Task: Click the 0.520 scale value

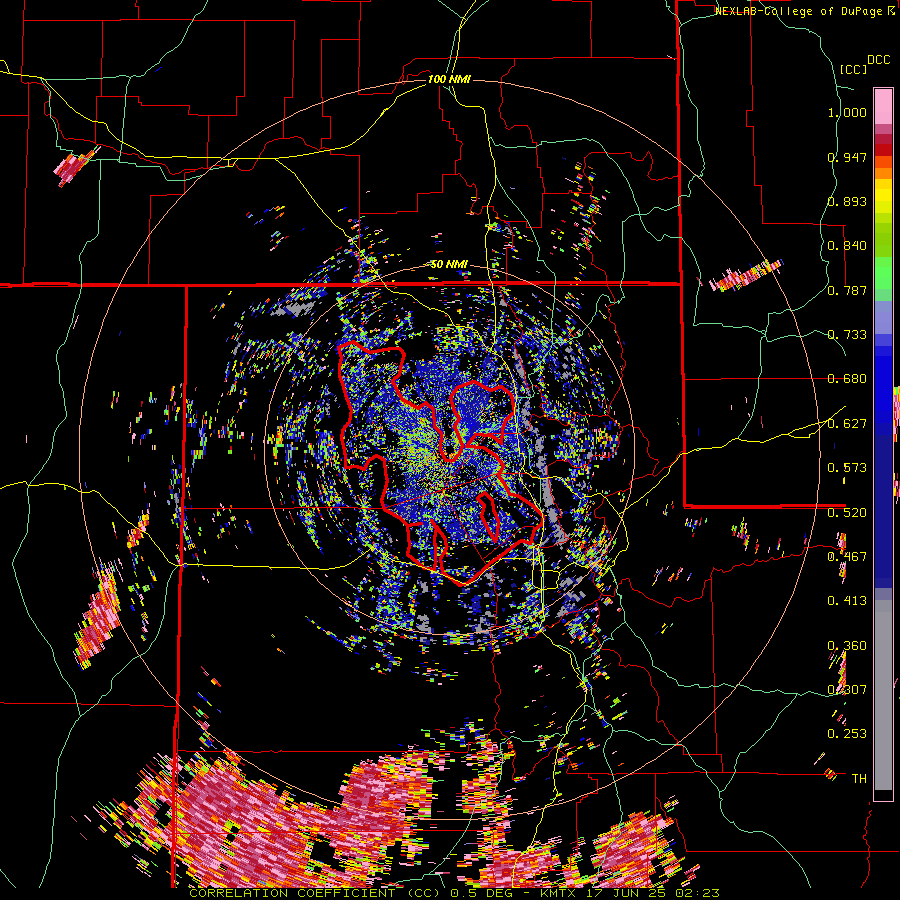Action: click(x=847, y=513)
